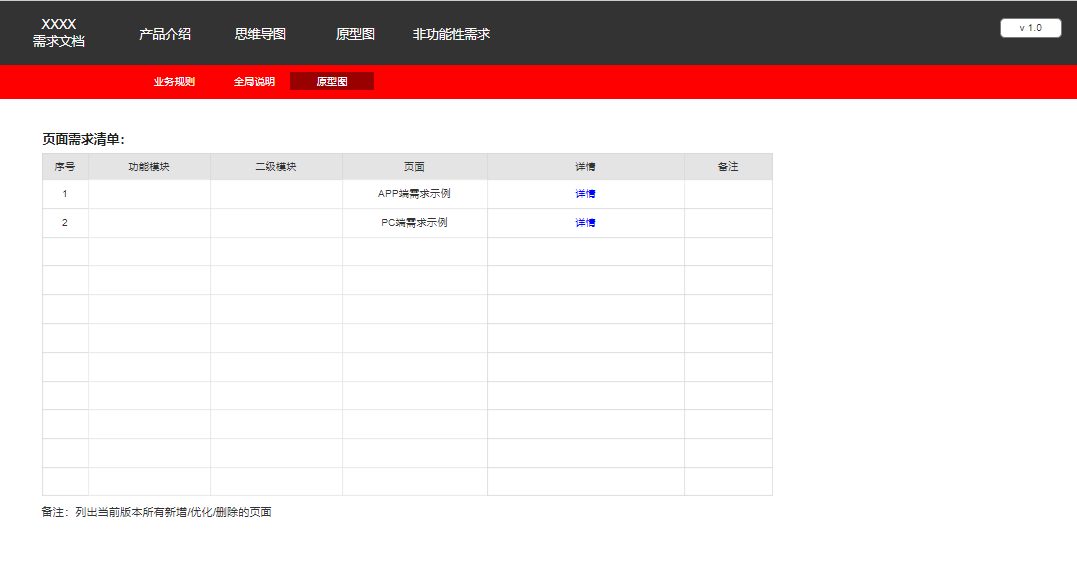Click the XXXX 需求文档 logo title
The height and width of the screenshot is (563, 1077).
pos(58,33)
